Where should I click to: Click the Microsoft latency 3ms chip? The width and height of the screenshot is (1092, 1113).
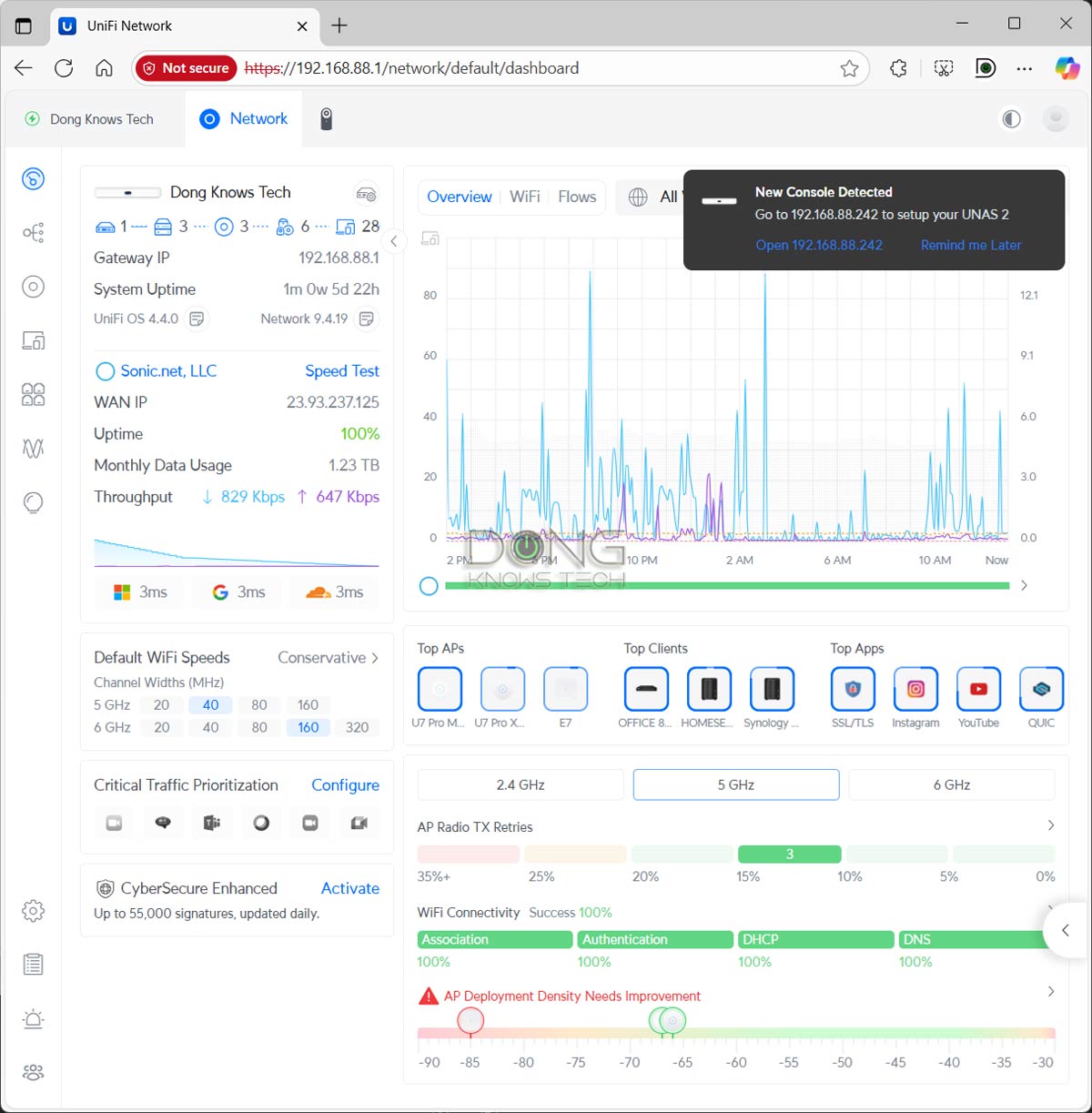140,592
